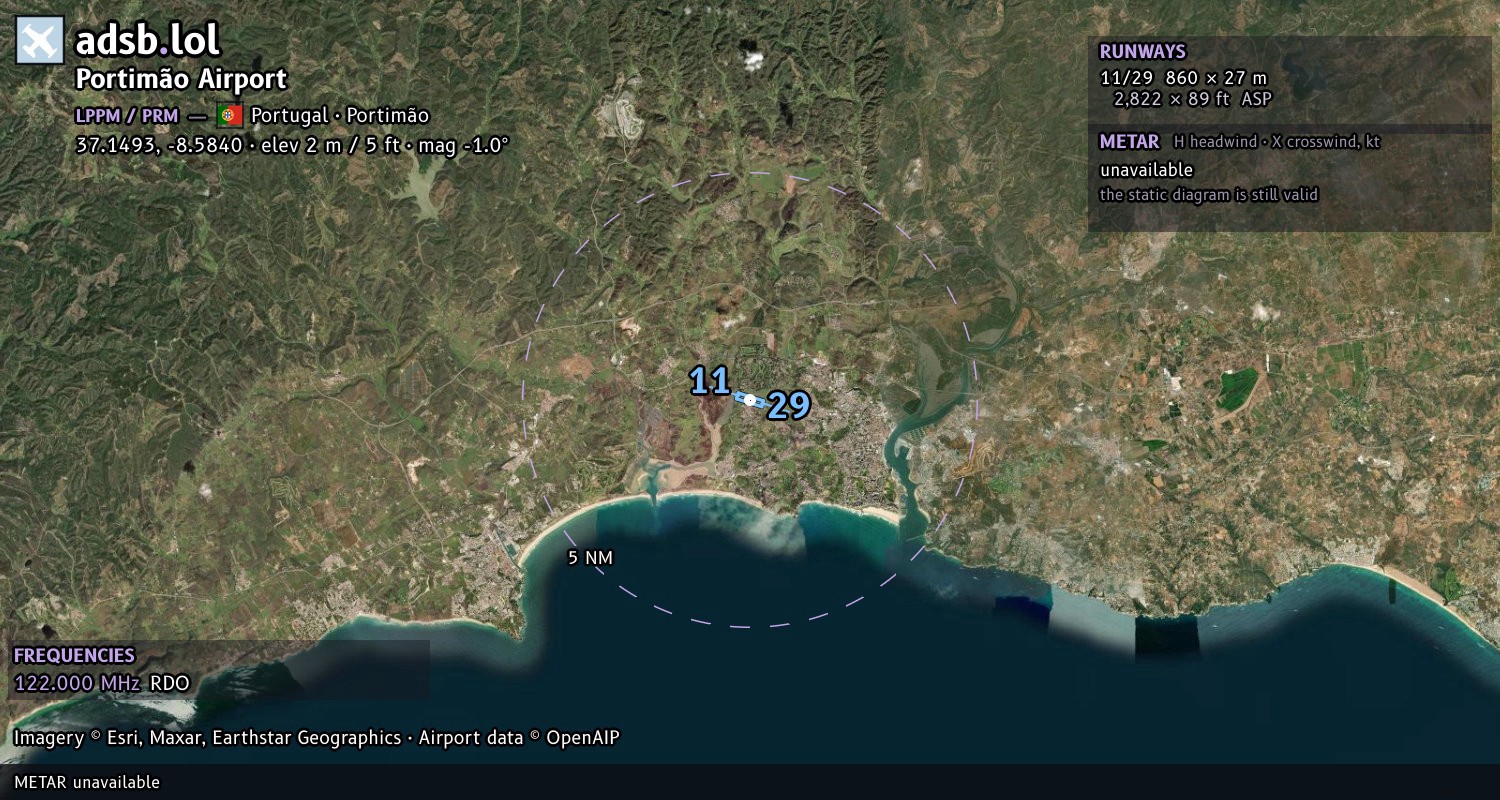The image size is (1500, 800).
Task: Click the 5 NM range ring label
Action: [x=590, y=558]
